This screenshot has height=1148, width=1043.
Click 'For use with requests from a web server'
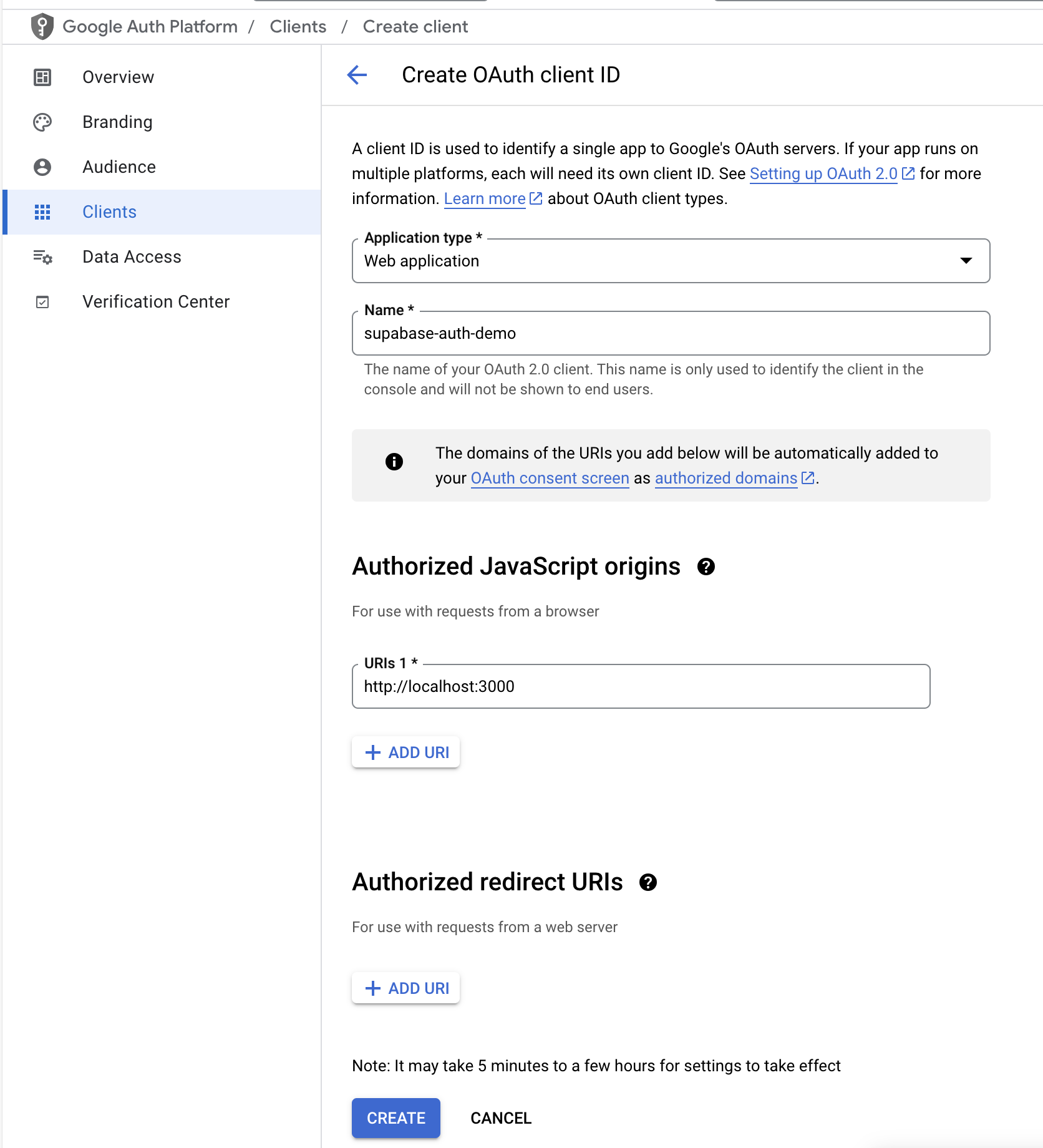(485, 927)
